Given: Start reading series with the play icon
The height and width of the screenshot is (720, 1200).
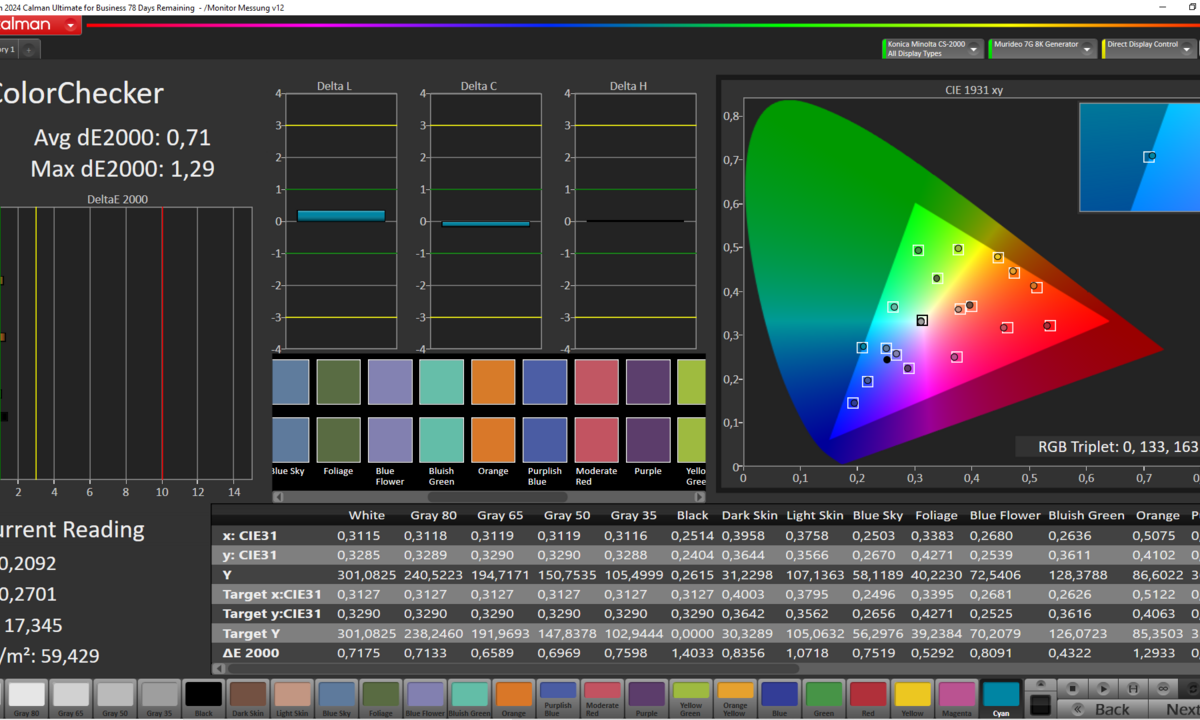Looking at the screenshot, I should (x=1103, y=688).
